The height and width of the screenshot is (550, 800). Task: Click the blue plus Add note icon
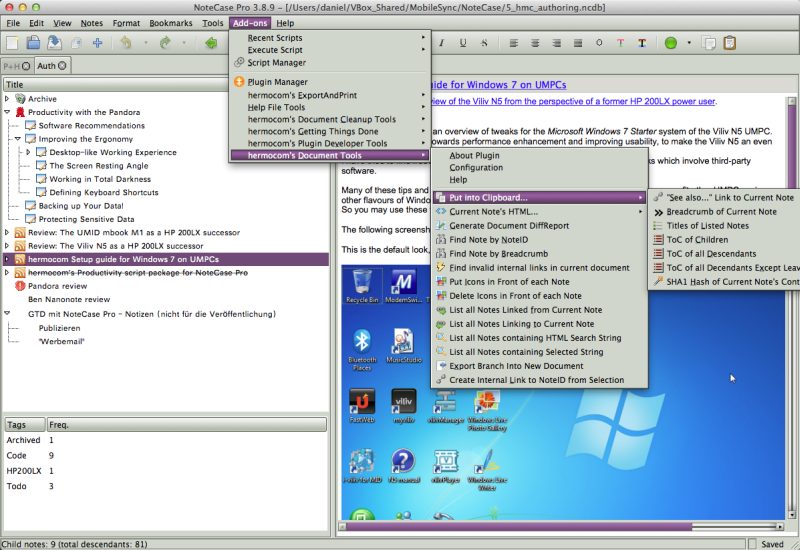click(x=97, y=43)
